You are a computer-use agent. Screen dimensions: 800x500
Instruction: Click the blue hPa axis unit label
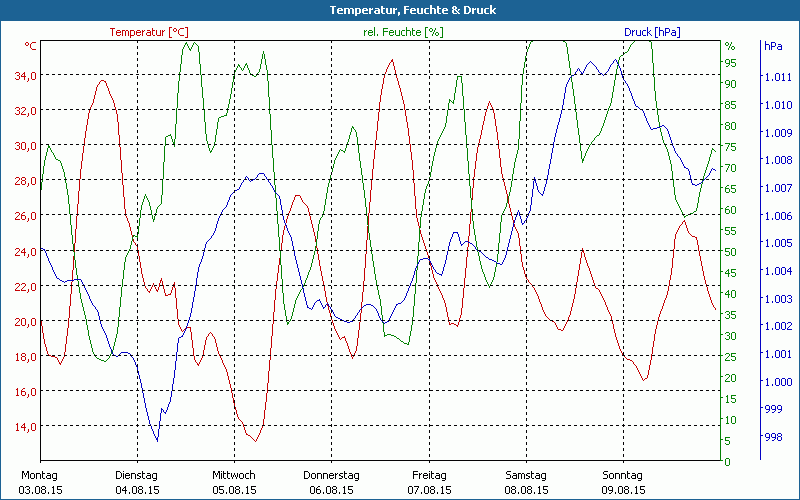point(773,46)
